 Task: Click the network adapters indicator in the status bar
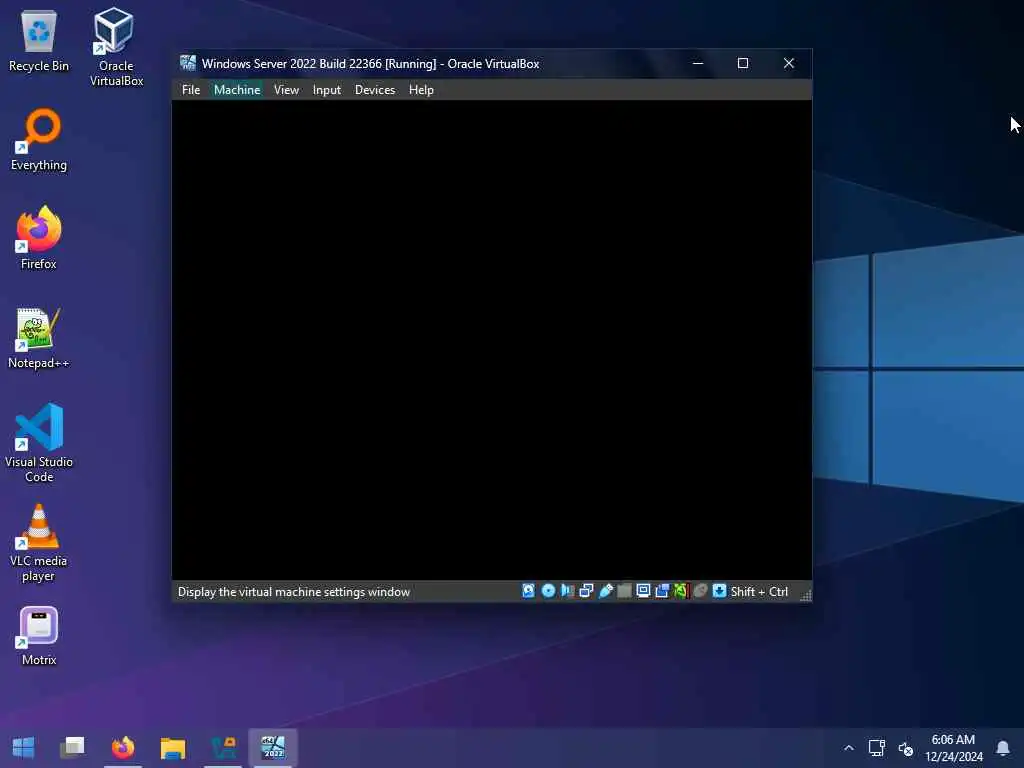[x=586, y=591]
